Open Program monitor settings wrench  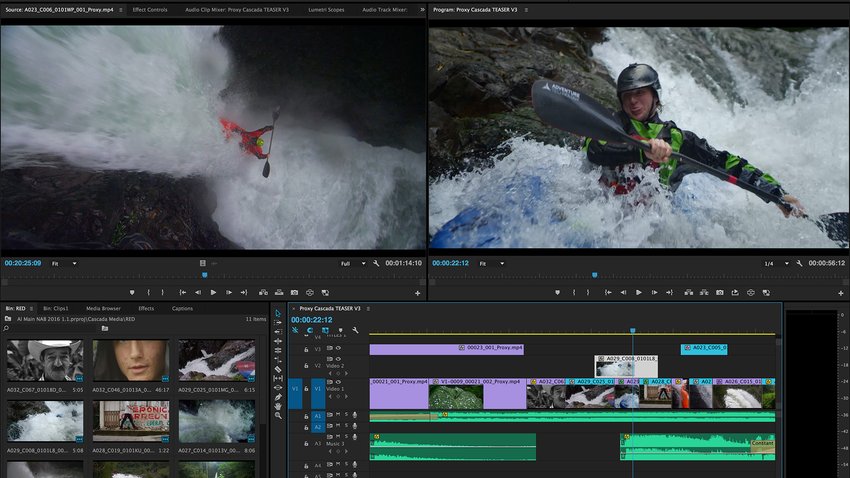click(x=799, y=263)
